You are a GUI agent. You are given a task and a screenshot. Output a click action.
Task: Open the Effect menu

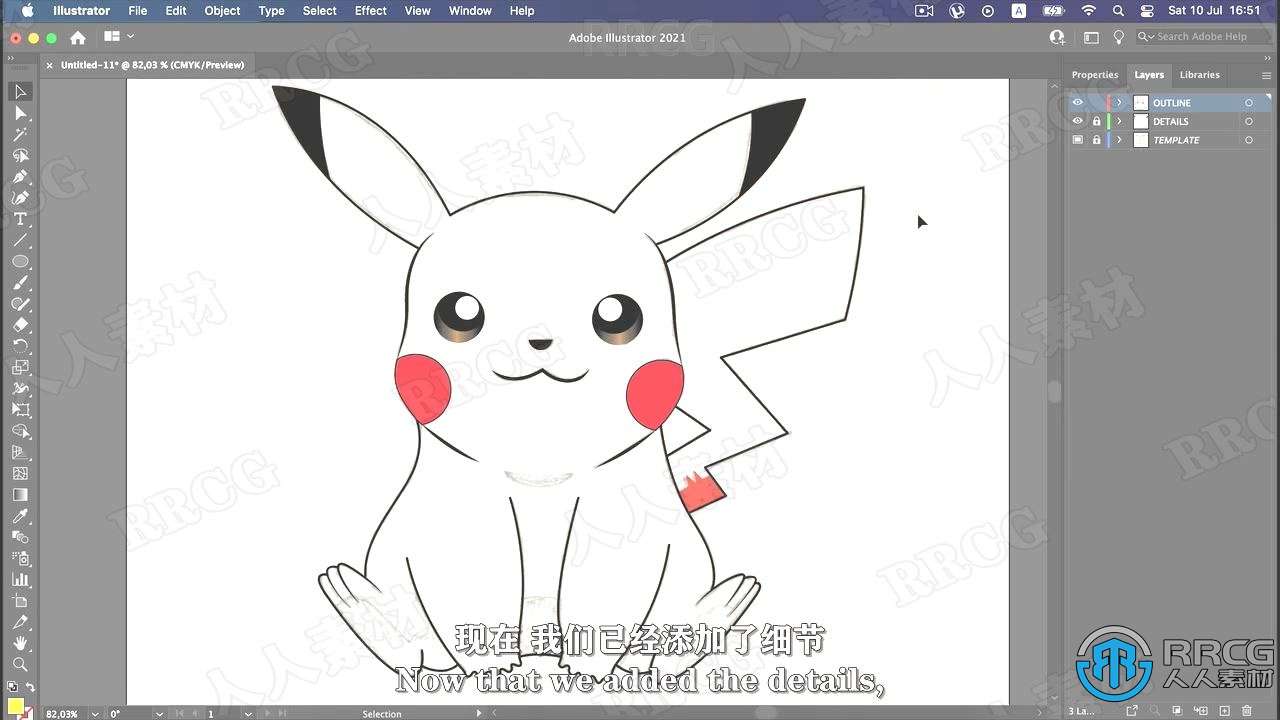click(371, 11)
